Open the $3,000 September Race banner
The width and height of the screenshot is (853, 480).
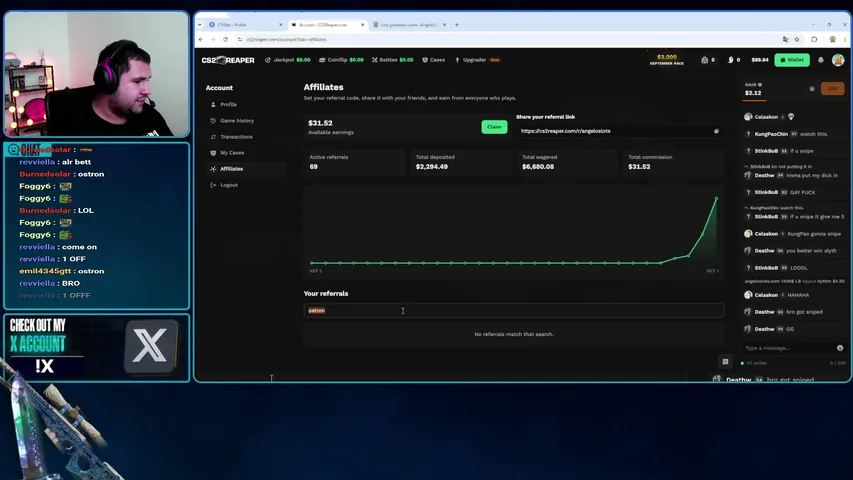coord(667,59)
